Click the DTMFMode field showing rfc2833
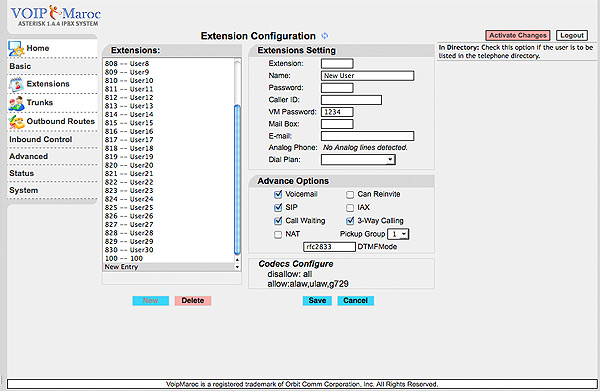600x391 pixels. [x=329, y=247]
